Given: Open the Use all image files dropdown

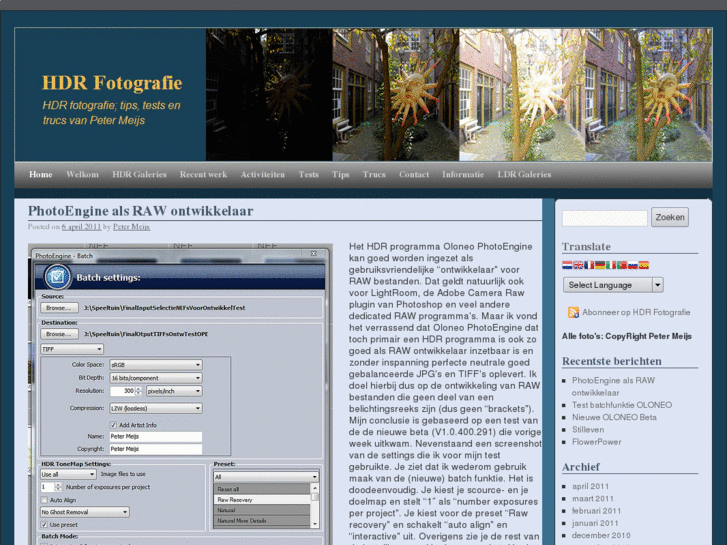Looking at the screenshot, I should (x=68, y=474).
